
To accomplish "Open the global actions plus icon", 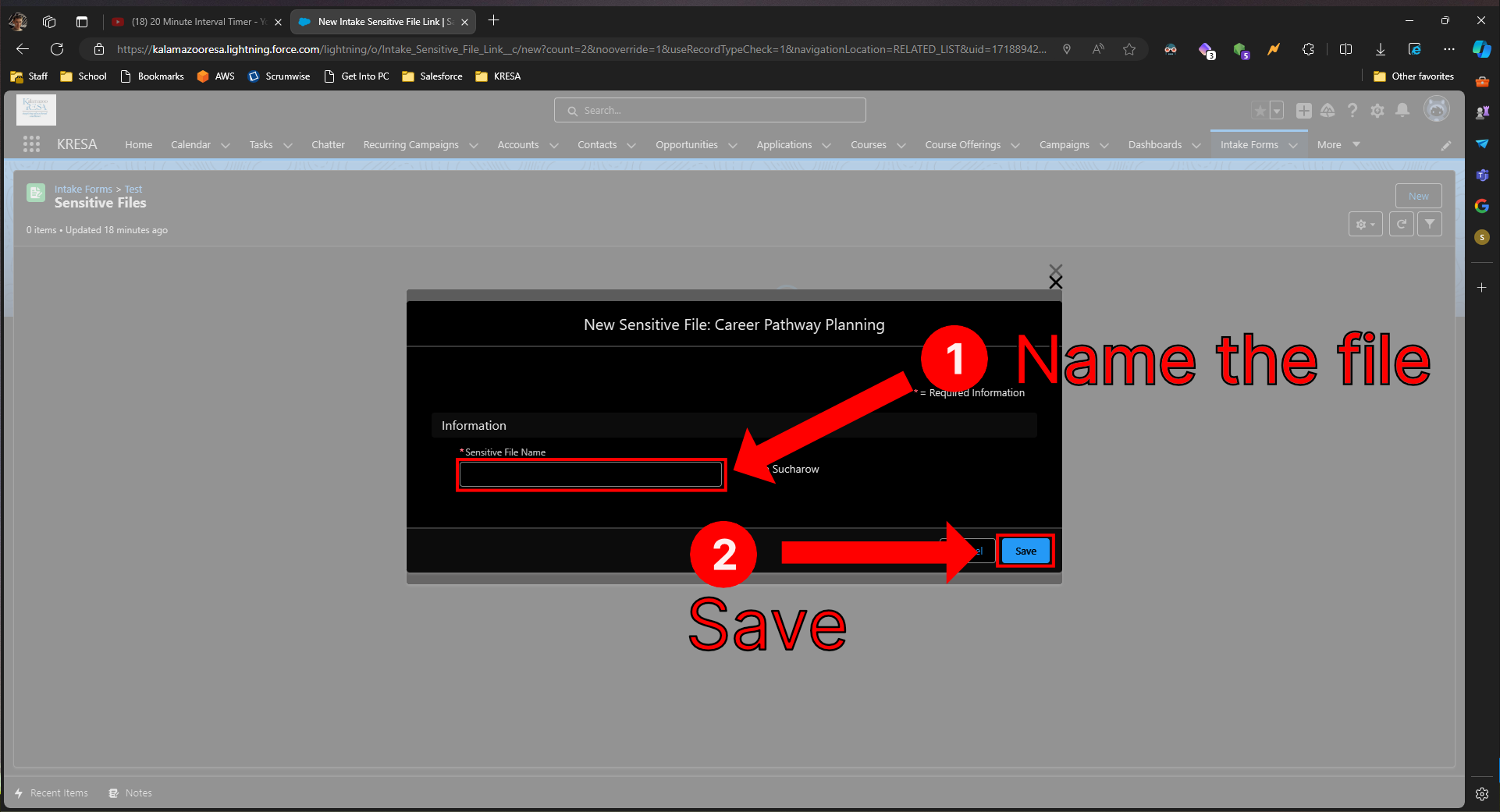I will 1303,111.
